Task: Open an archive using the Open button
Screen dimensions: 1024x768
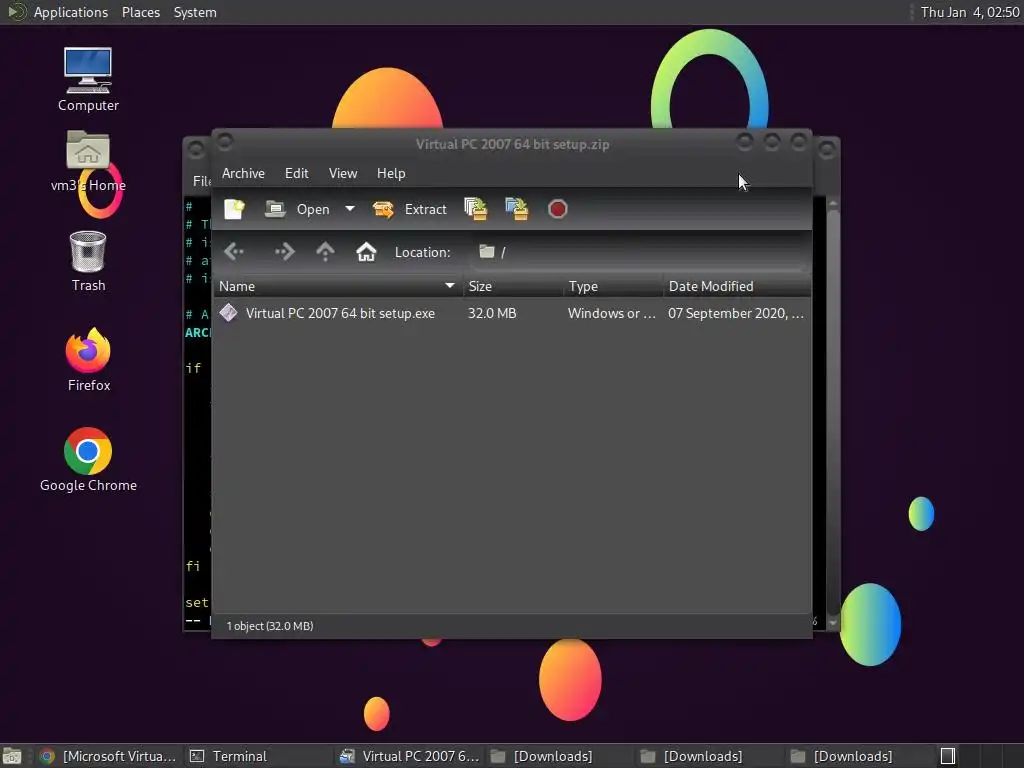Action: 297,209
